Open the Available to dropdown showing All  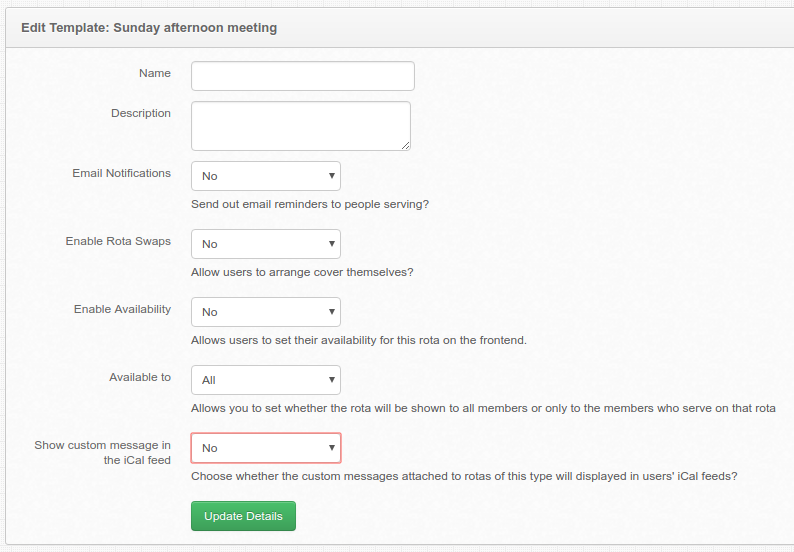click(266, 380)
